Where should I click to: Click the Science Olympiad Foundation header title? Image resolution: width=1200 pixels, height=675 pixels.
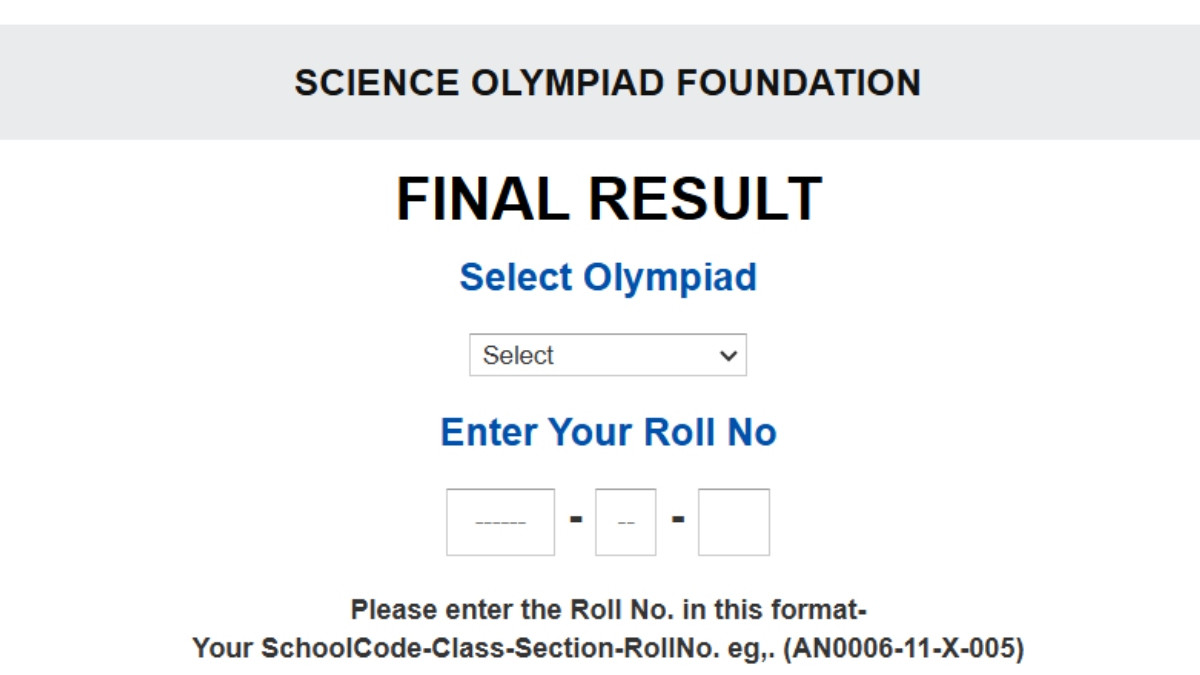click(x=607, y=82)
